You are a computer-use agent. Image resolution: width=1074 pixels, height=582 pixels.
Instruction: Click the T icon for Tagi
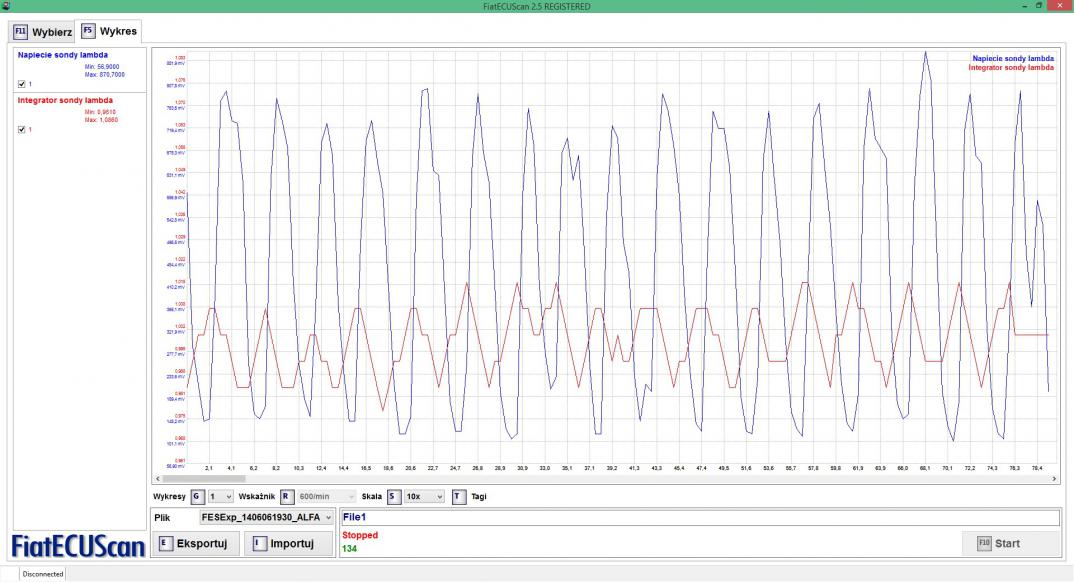458,496
